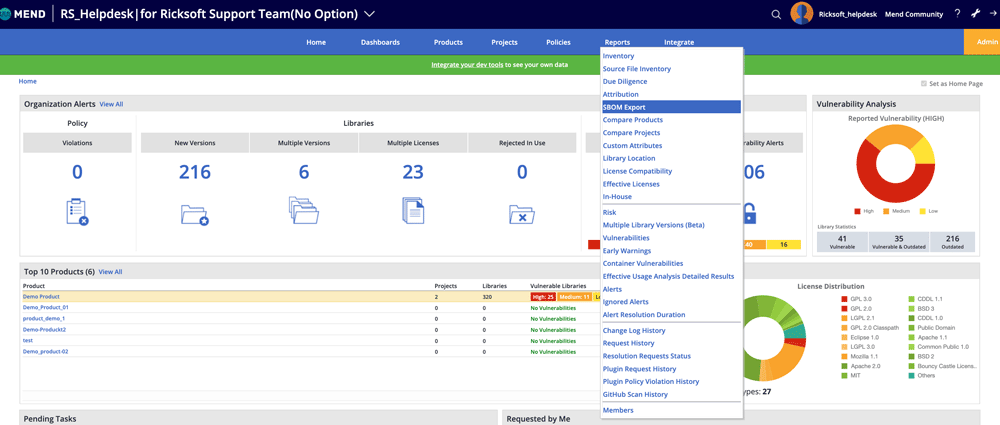The height and width of the screenshot is (425, 1000).
Task: Click the New Versions folder icon
Action: pos(195,214)
